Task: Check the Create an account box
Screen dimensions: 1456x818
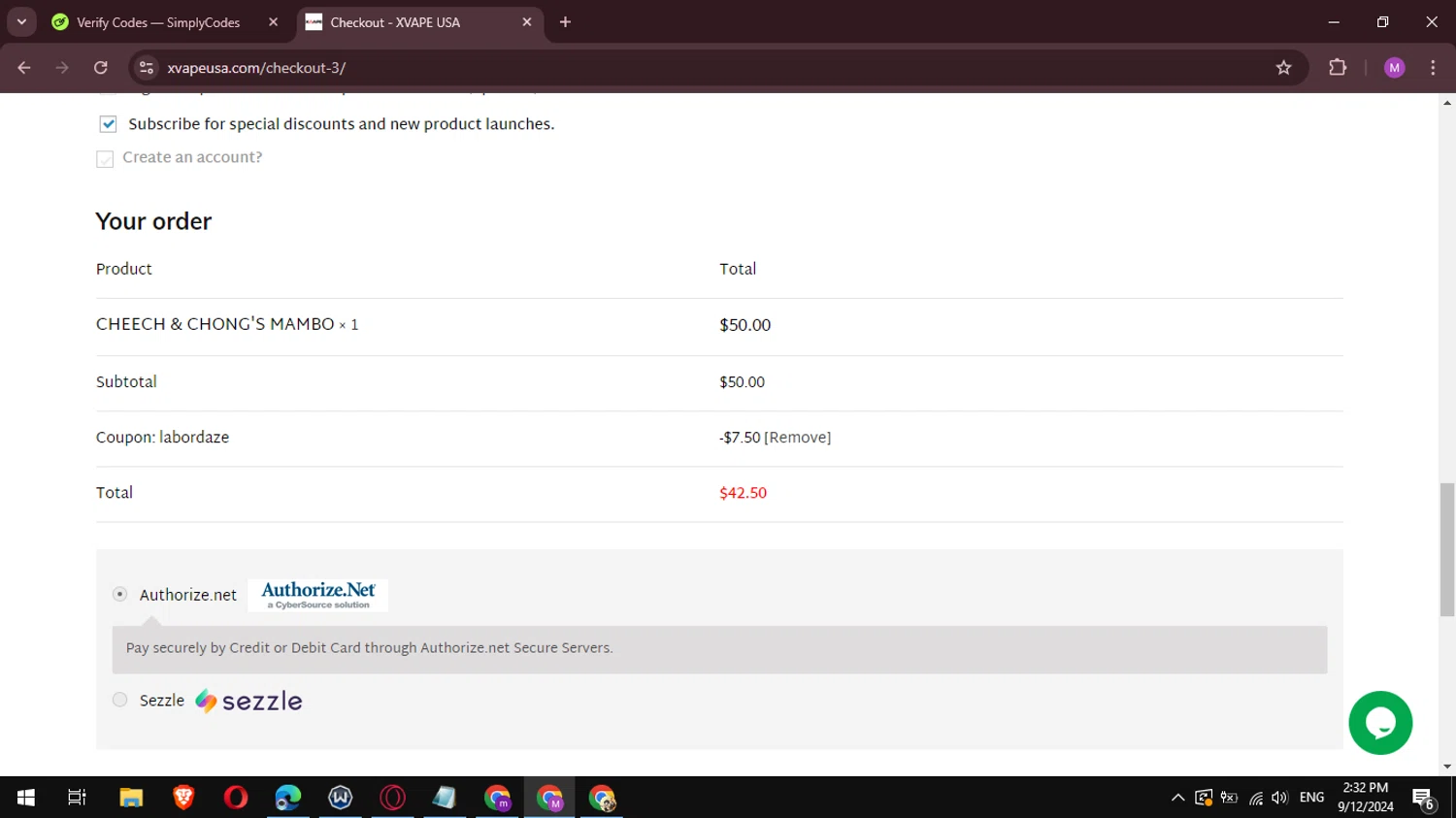Action: coord(105,158)
